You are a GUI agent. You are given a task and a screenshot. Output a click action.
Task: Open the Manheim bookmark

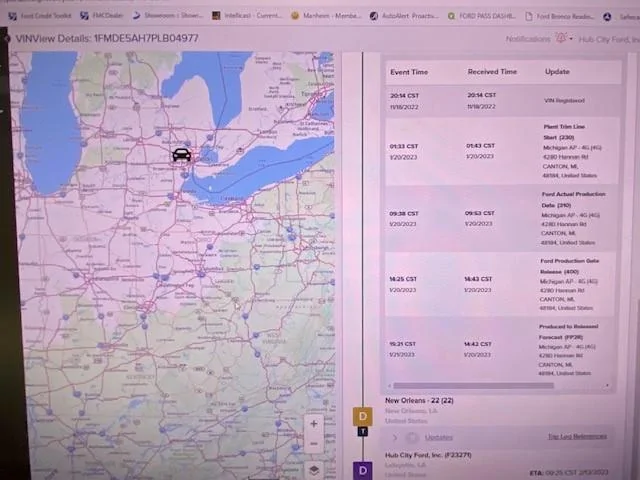tap(326, 16)
